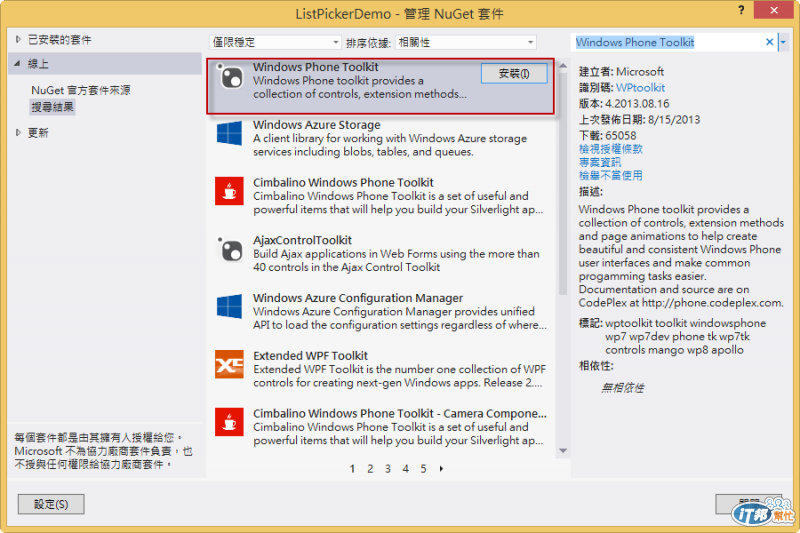This screenshot has width=800, height=533.
Task: Close the NuGet package manager dialog
Action: point(773,10)
